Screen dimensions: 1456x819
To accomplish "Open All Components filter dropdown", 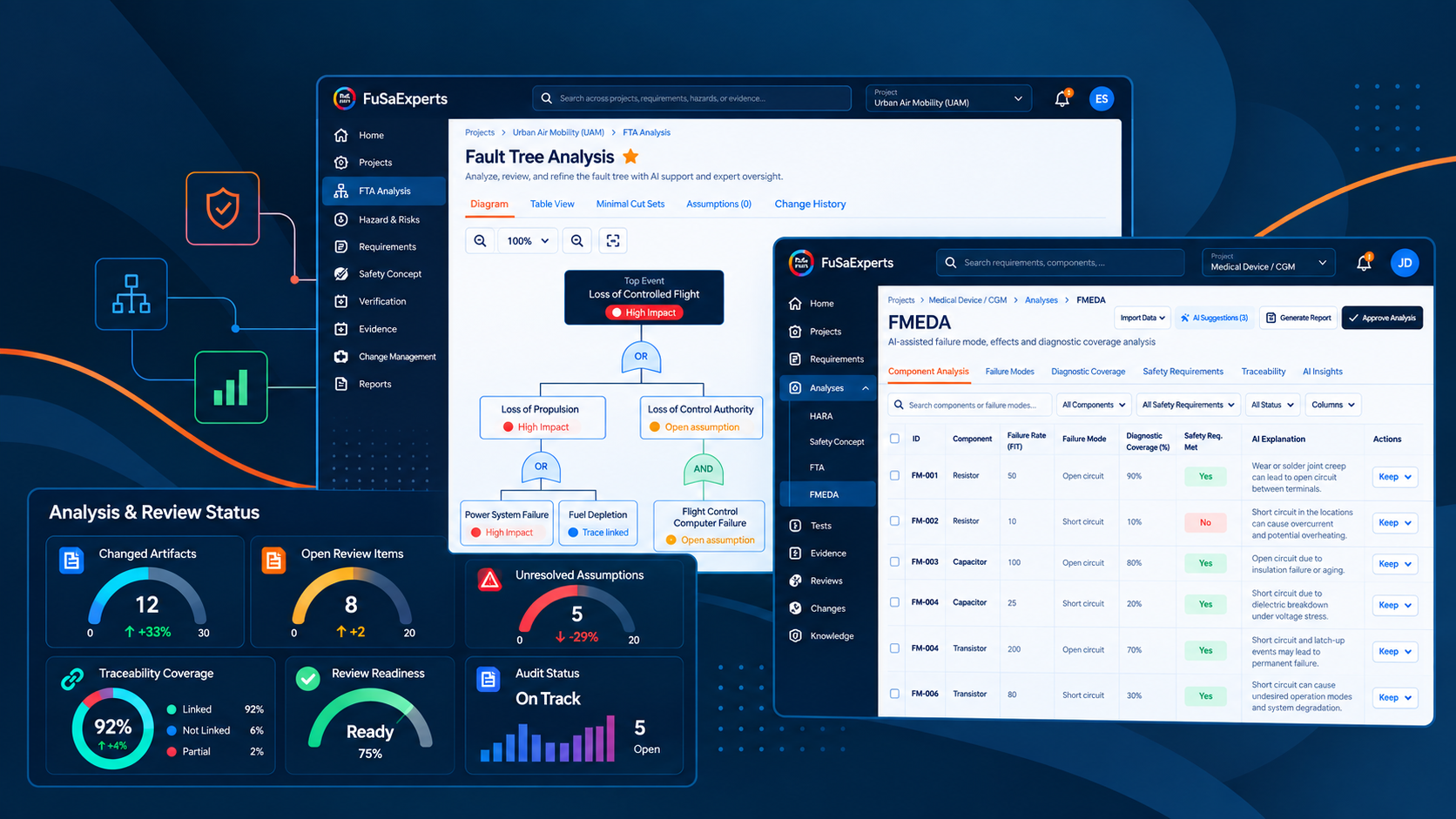I will point(1094,405).
